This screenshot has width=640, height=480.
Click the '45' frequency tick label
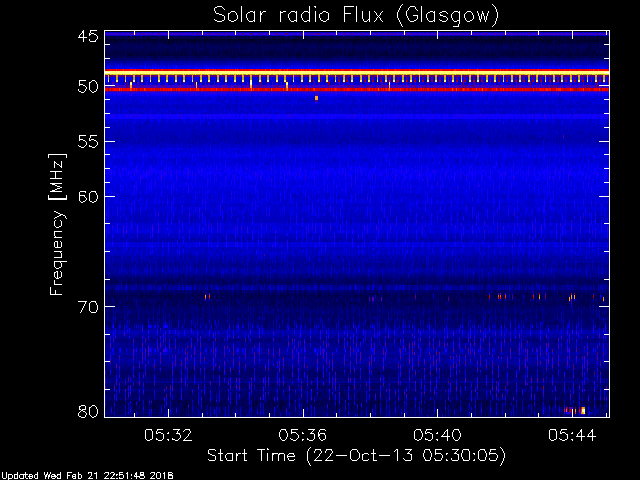click(88, 36)
